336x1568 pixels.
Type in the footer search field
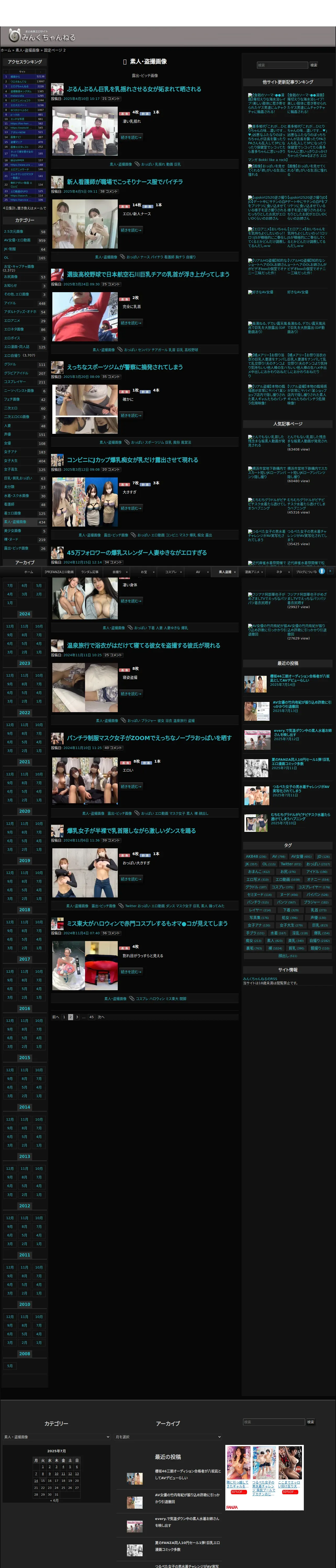tap(274, 1422)
